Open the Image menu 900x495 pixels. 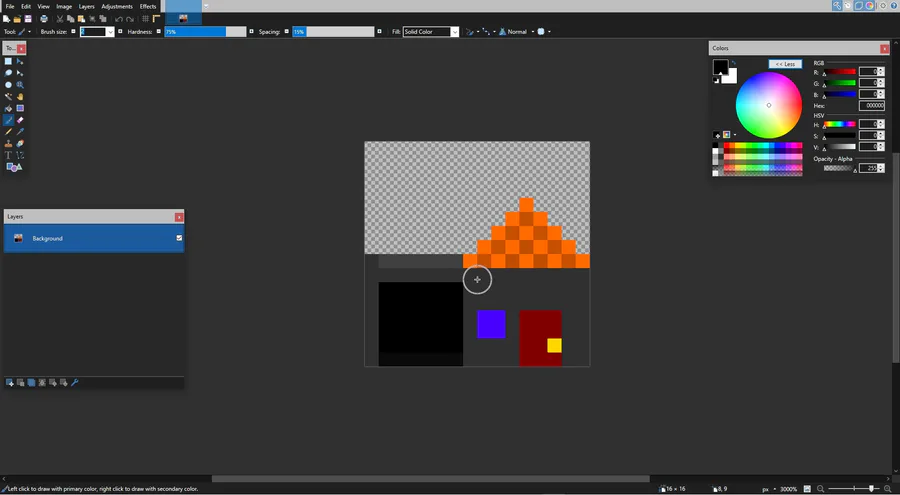coord(64,6)
